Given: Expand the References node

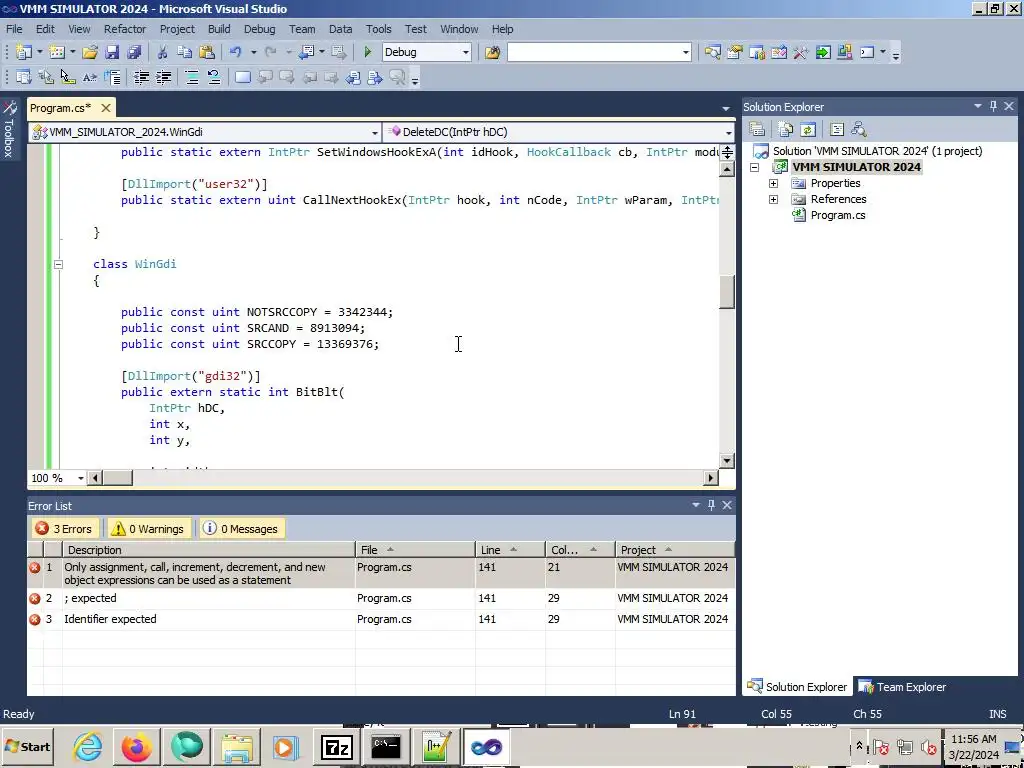Looking at the screenshot, I should [x=773, y=199].
